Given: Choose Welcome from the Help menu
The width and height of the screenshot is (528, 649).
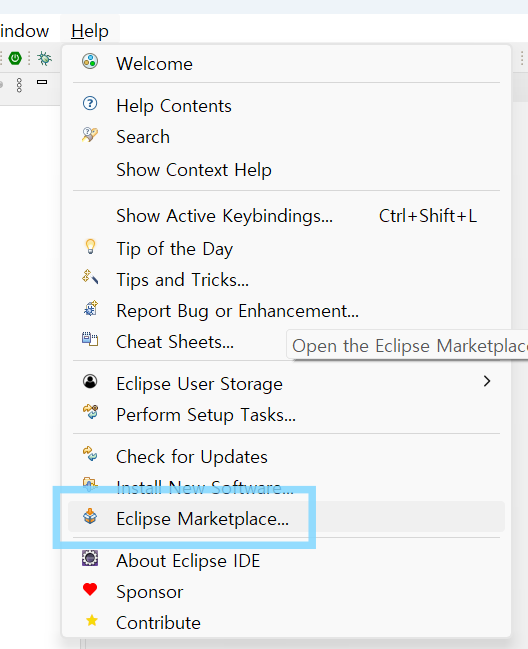Looking at the screenshot, I should click(x=286, y=64).
